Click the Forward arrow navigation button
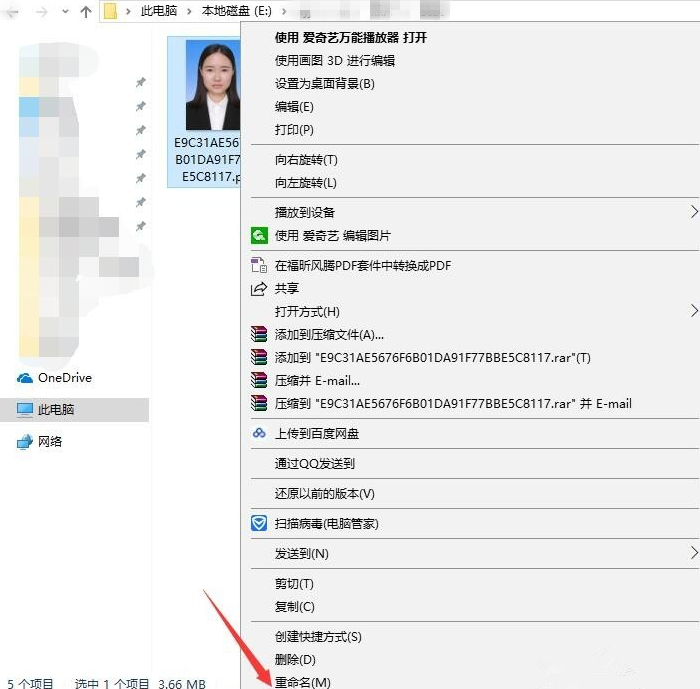 [42, 12]
